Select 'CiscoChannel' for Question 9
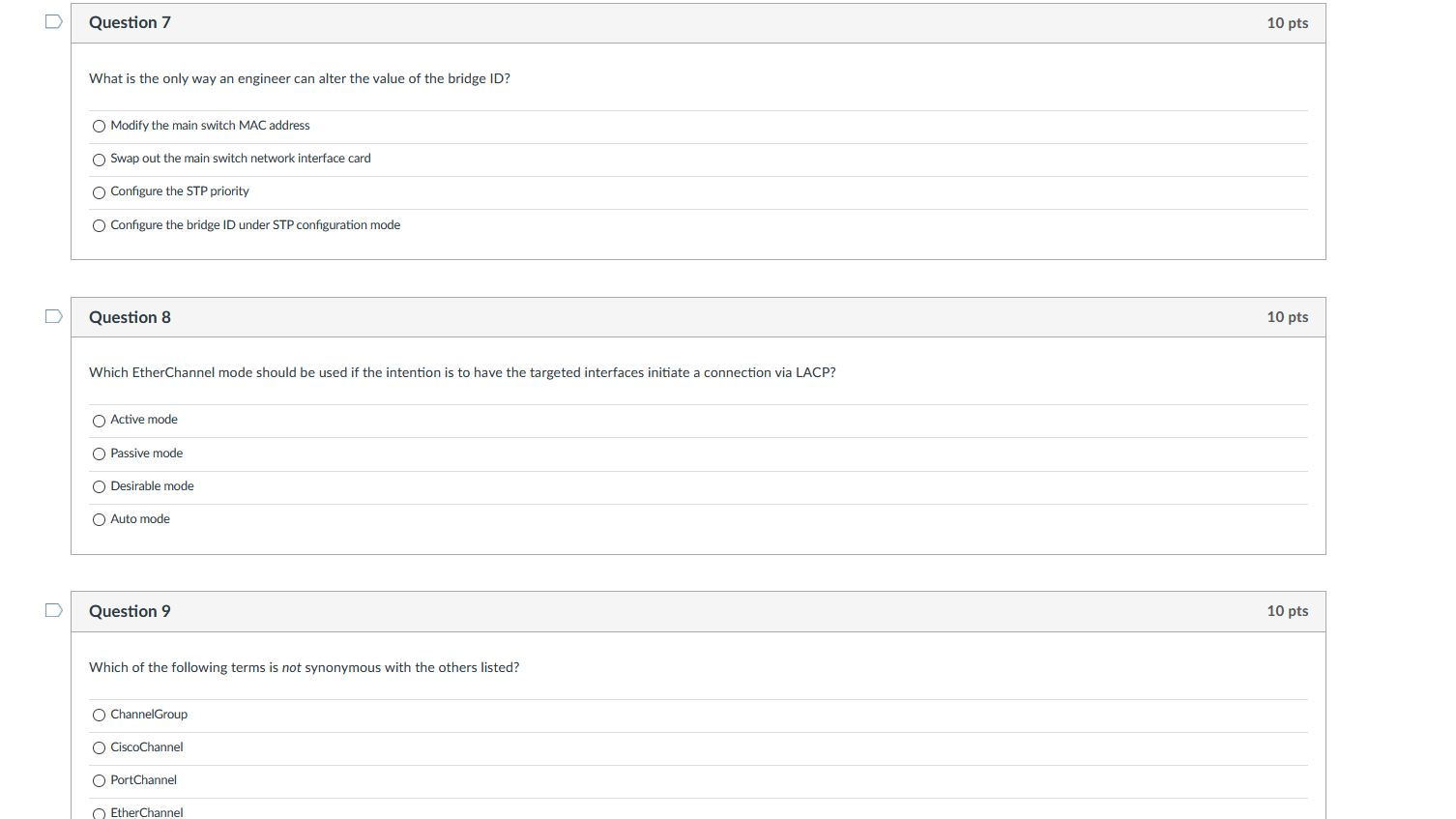The width and height of the screenshot is (1456, 819). click(x=99, y=747)
